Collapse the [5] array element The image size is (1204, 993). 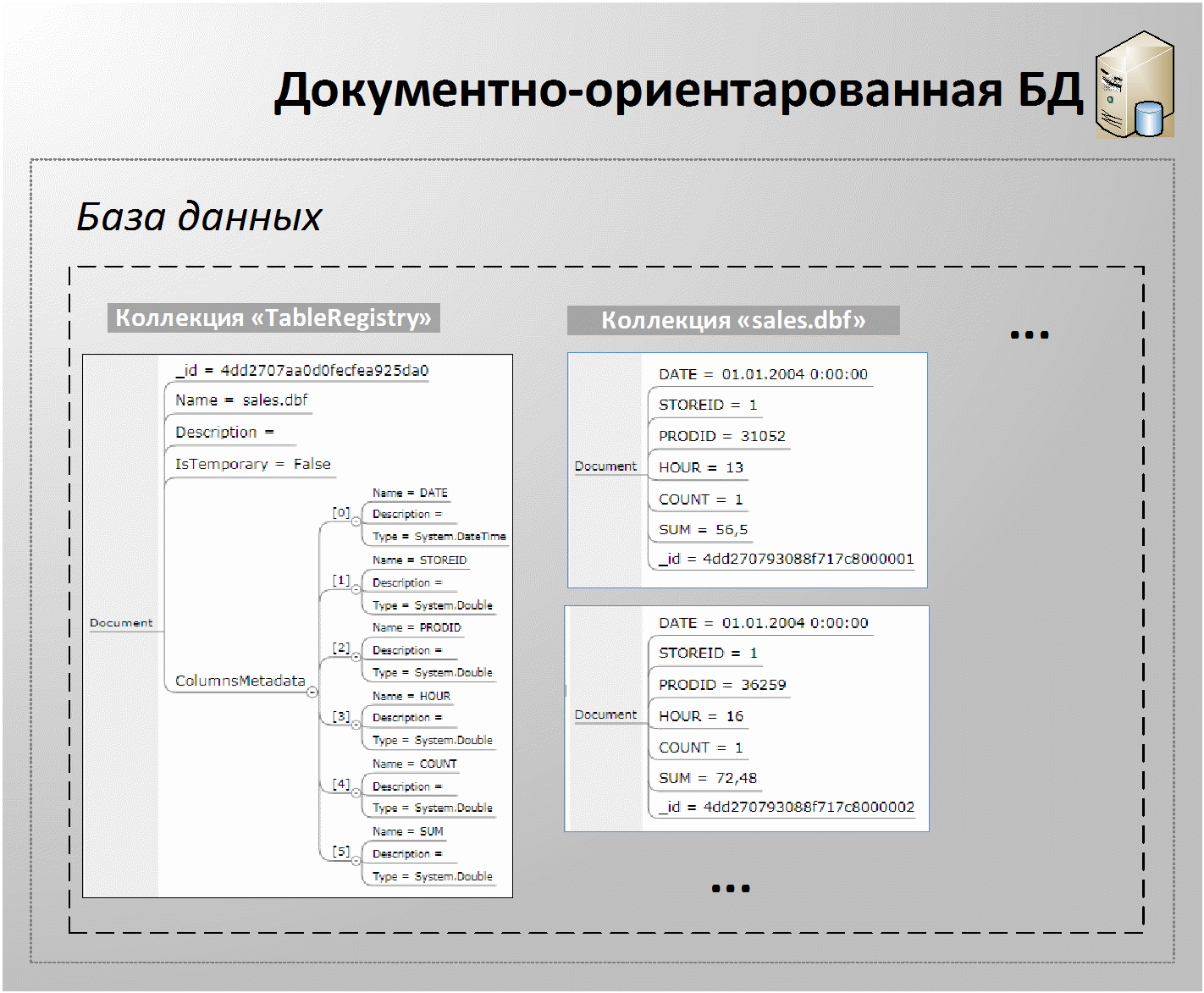coord(356,860)
